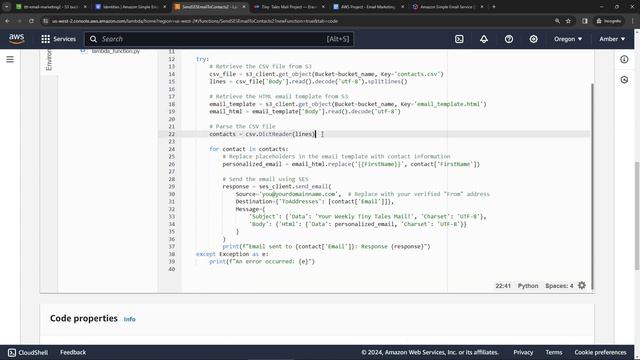
Task: Open the left hamburger navigation menu
Action: point(10,60)
